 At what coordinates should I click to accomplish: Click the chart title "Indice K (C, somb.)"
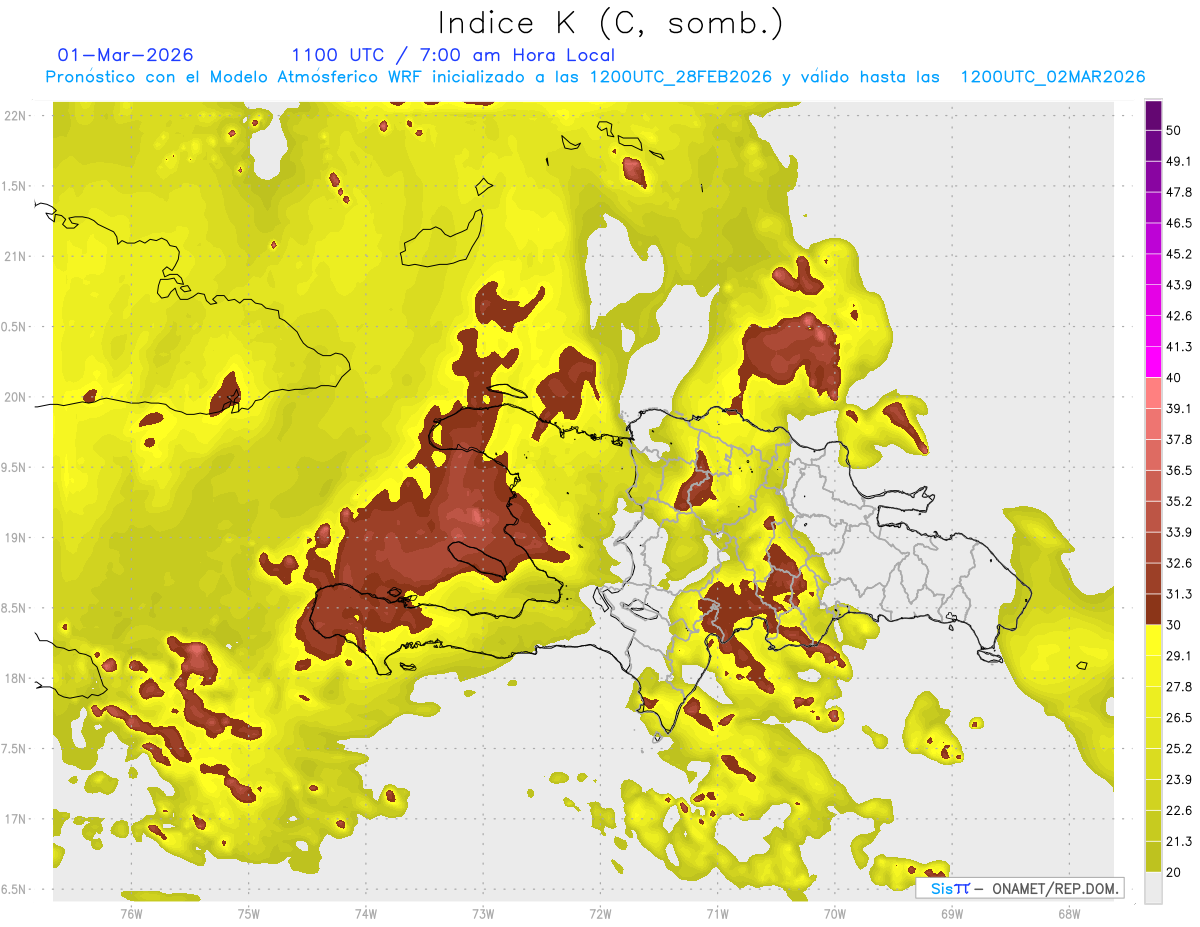(x=611, y=24)
